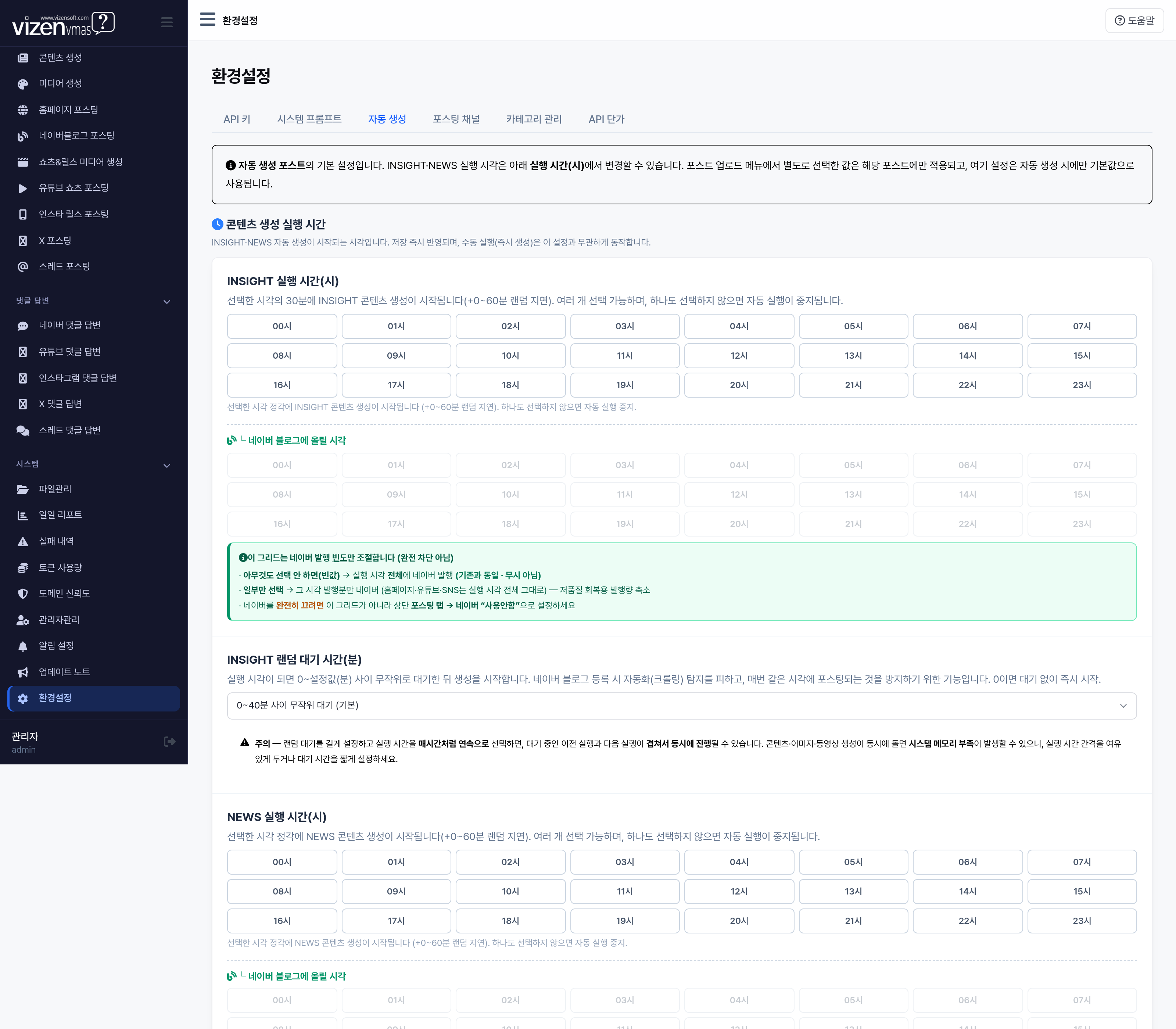Click the 알림 설정 bell icon
This screenshot has width=1176, height=1029.
(22, 646)
